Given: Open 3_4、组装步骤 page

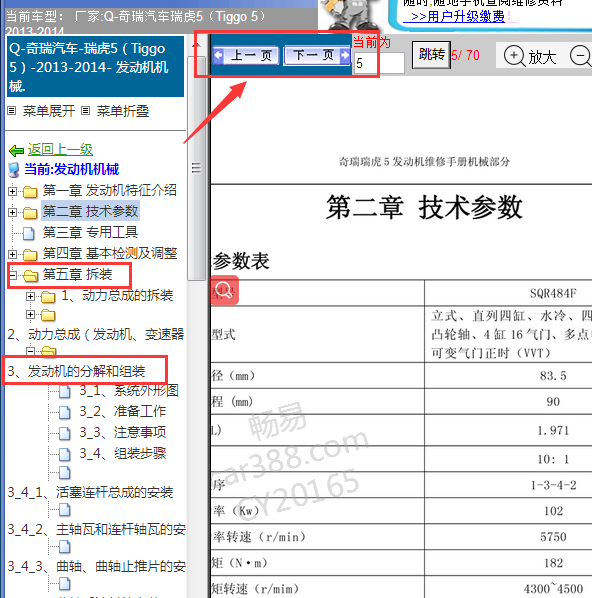Looking at the screenshot, I should 122,453.
